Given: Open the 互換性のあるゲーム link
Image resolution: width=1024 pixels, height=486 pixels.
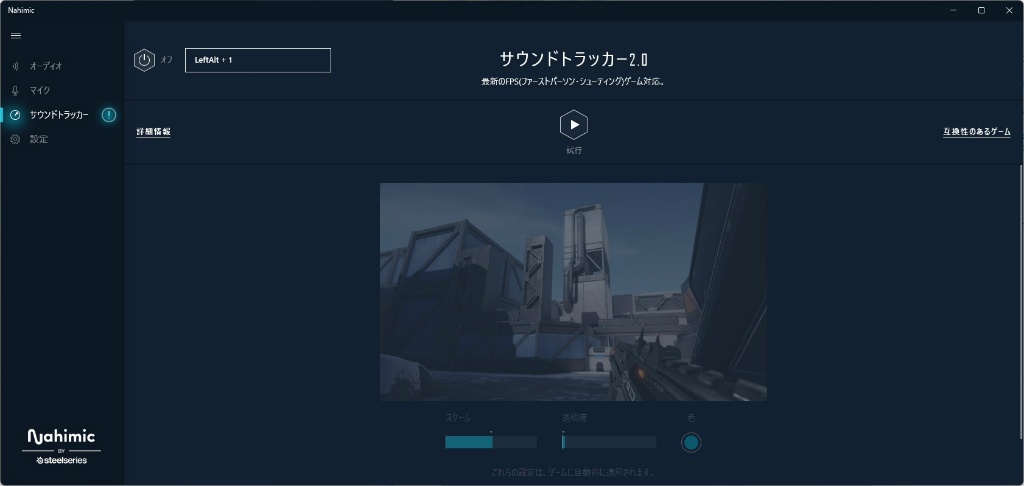Looking at the screenshot, I should 976,132.
